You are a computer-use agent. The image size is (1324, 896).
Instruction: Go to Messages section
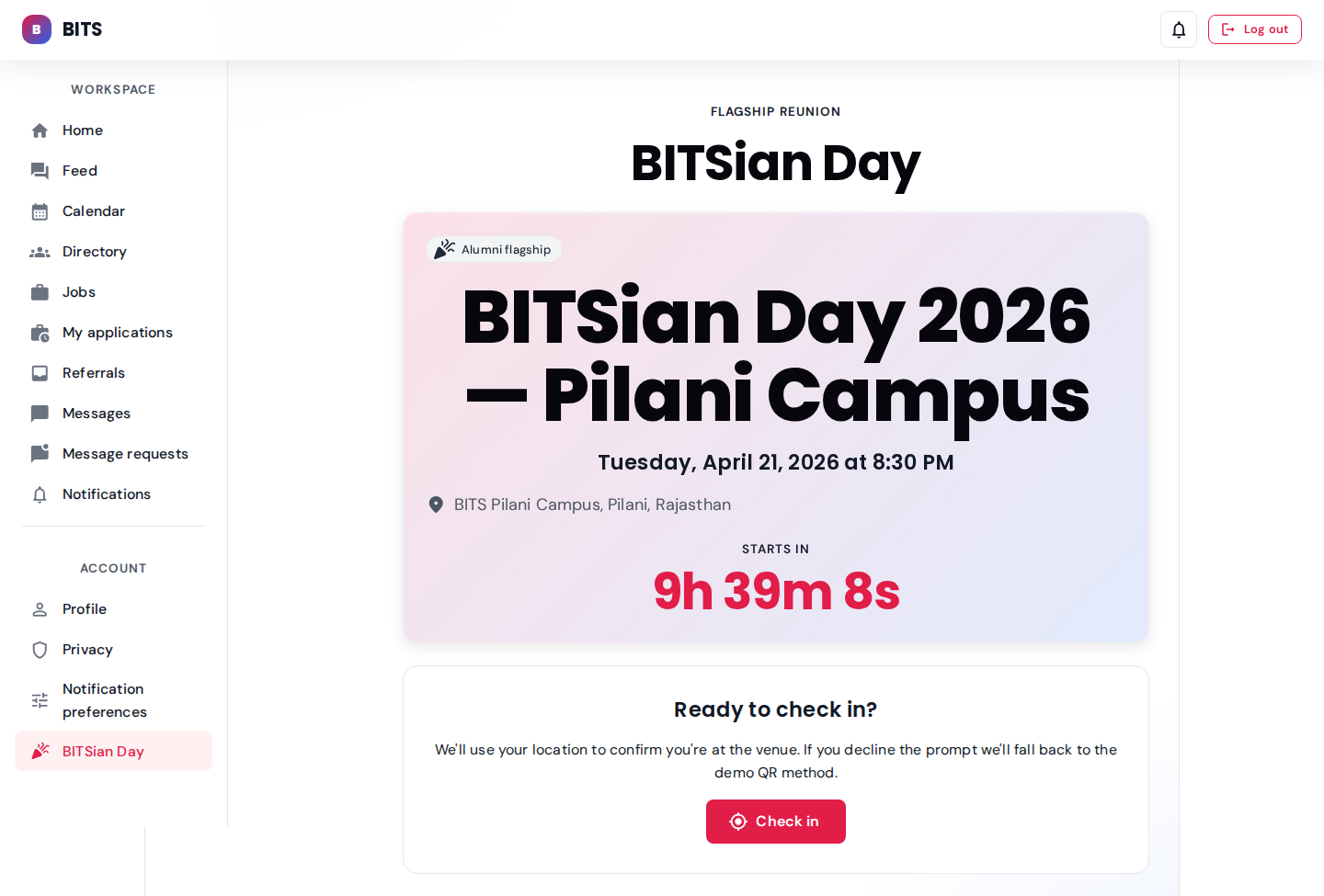96,414
